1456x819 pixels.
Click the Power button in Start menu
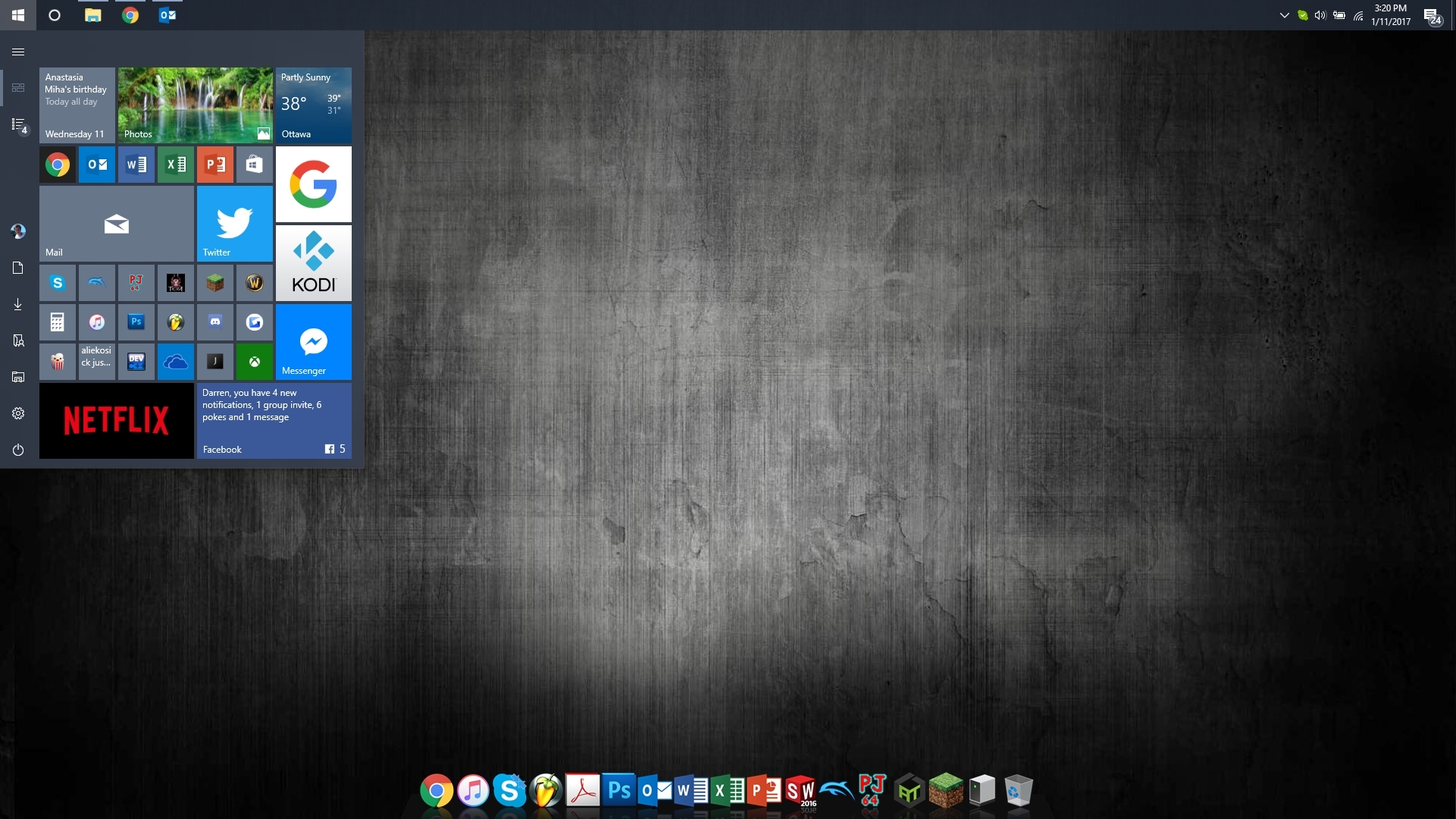tap(18, 450)
